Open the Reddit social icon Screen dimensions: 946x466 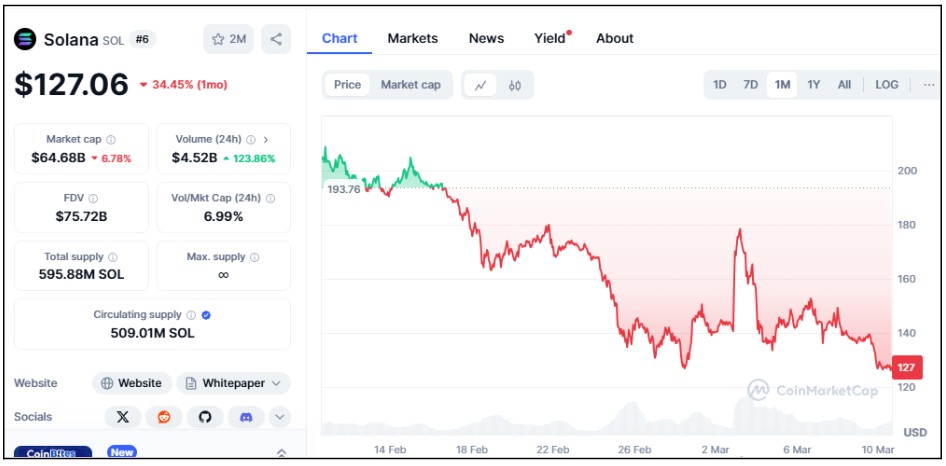coord(164,417)
